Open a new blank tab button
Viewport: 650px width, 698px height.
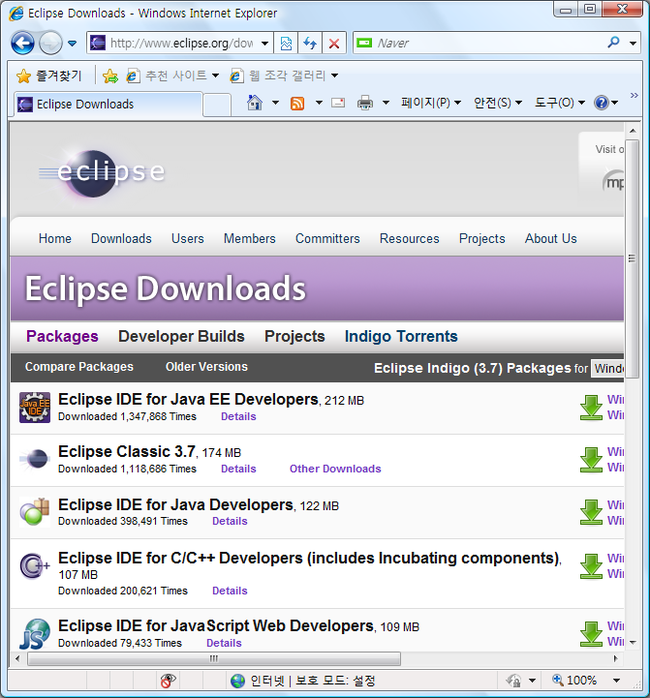[x=217, y=105]
